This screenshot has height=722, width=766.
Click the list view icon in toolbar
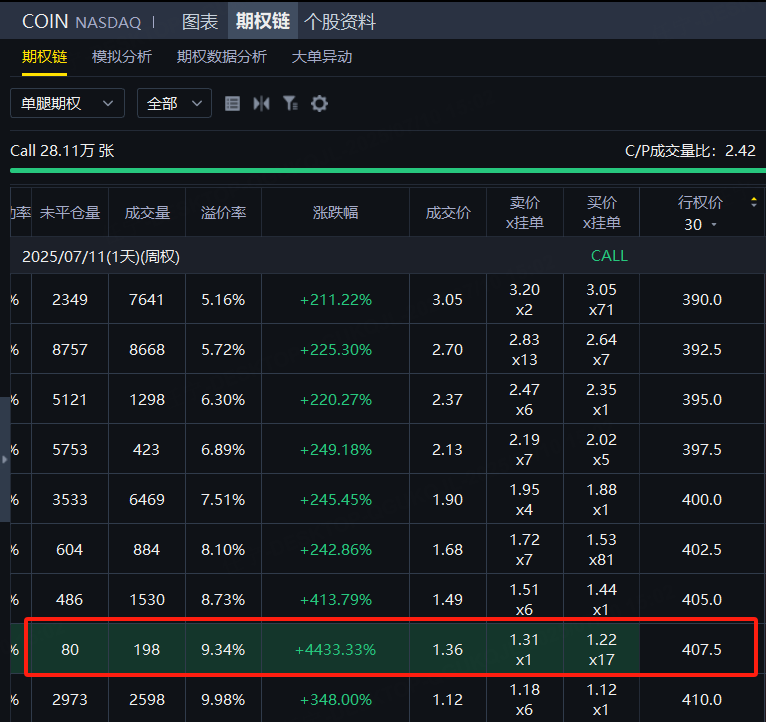click(x=232, y=103)
